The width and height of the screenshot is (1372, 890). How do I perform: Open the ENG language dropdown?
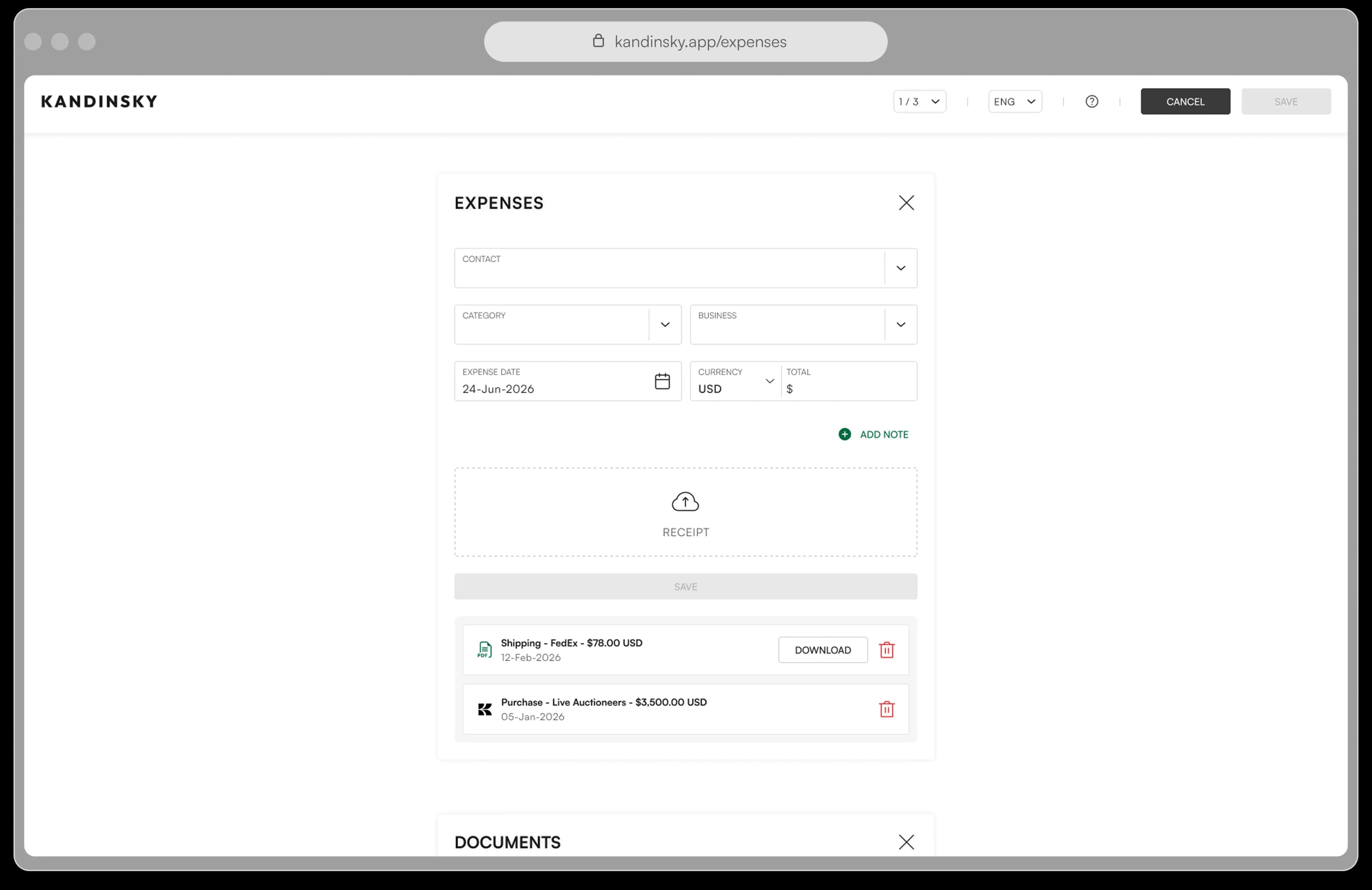coord(1015,101)
